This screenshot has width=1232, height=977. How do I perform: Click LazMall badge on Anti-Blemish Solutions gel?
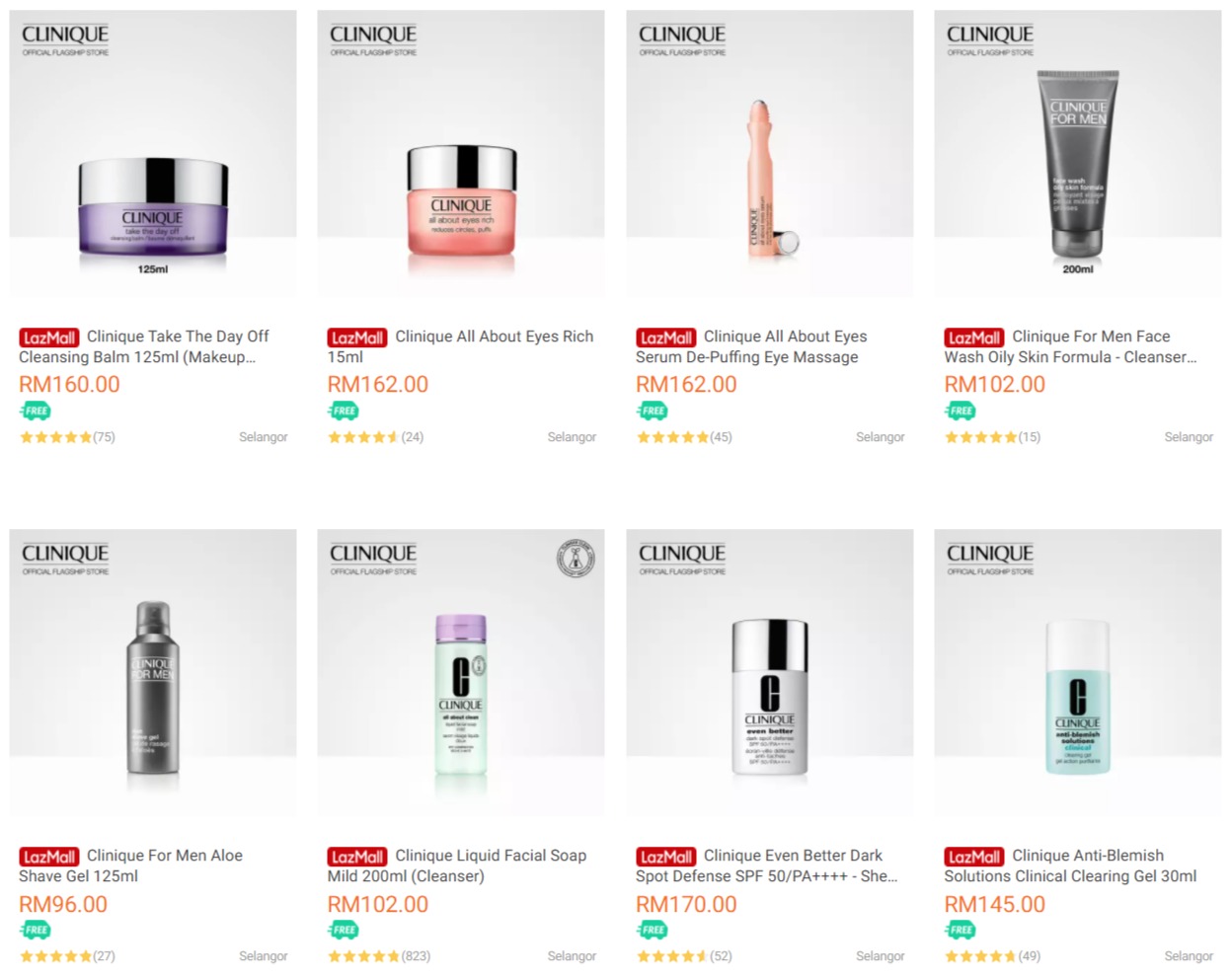click(973, 857)
